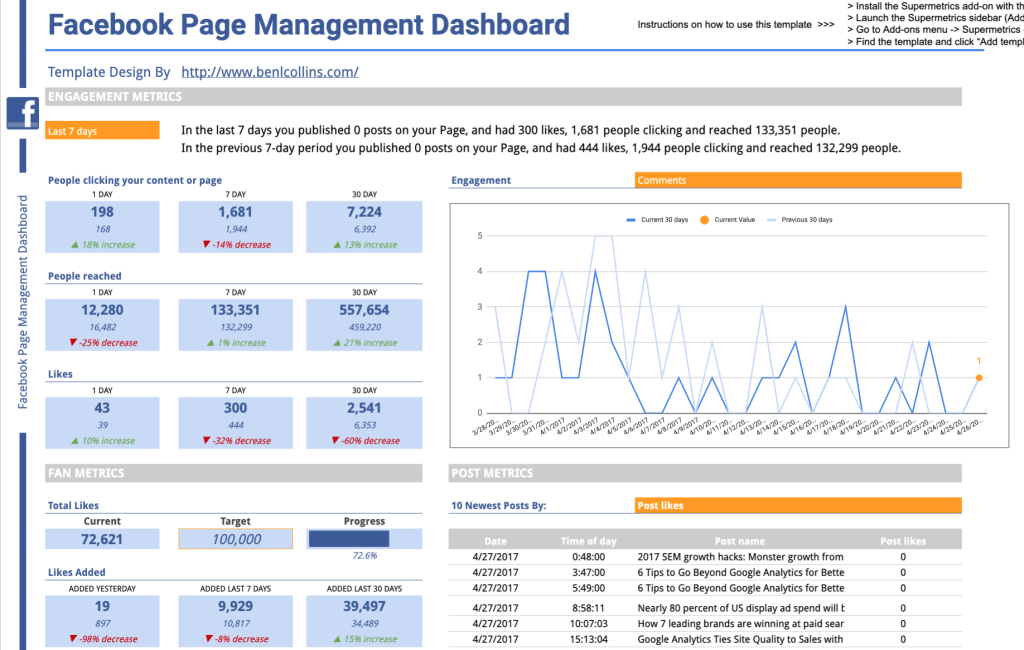Select the 7 day people reached card
The width and height of the screenshot is (1024, 650).
coord(236,325)
